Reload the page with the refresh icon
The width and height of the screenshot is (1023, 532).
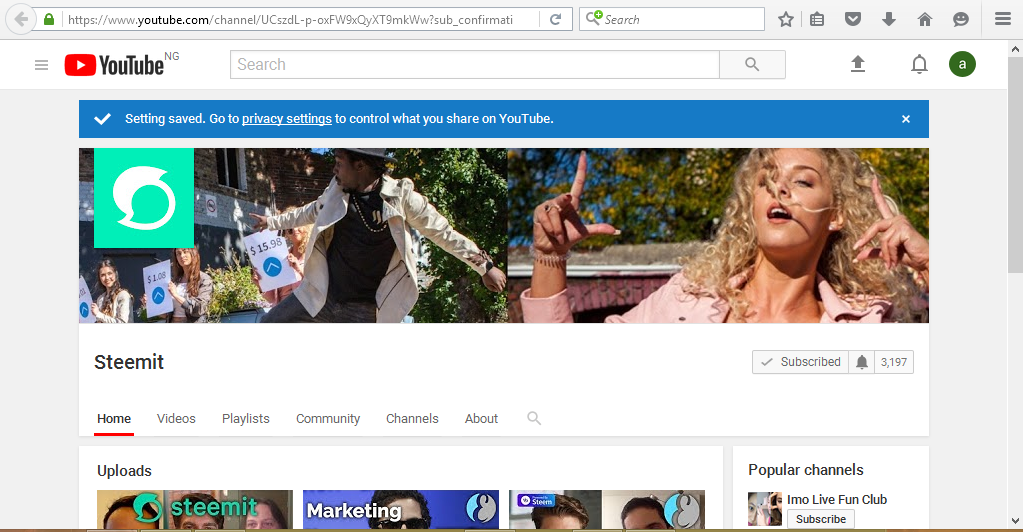(555, 20)
